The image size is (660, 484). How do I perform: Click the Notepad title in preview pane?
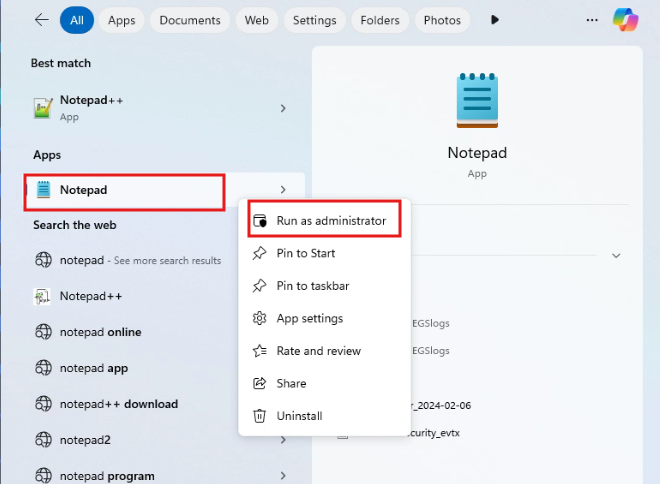[477, 153]
